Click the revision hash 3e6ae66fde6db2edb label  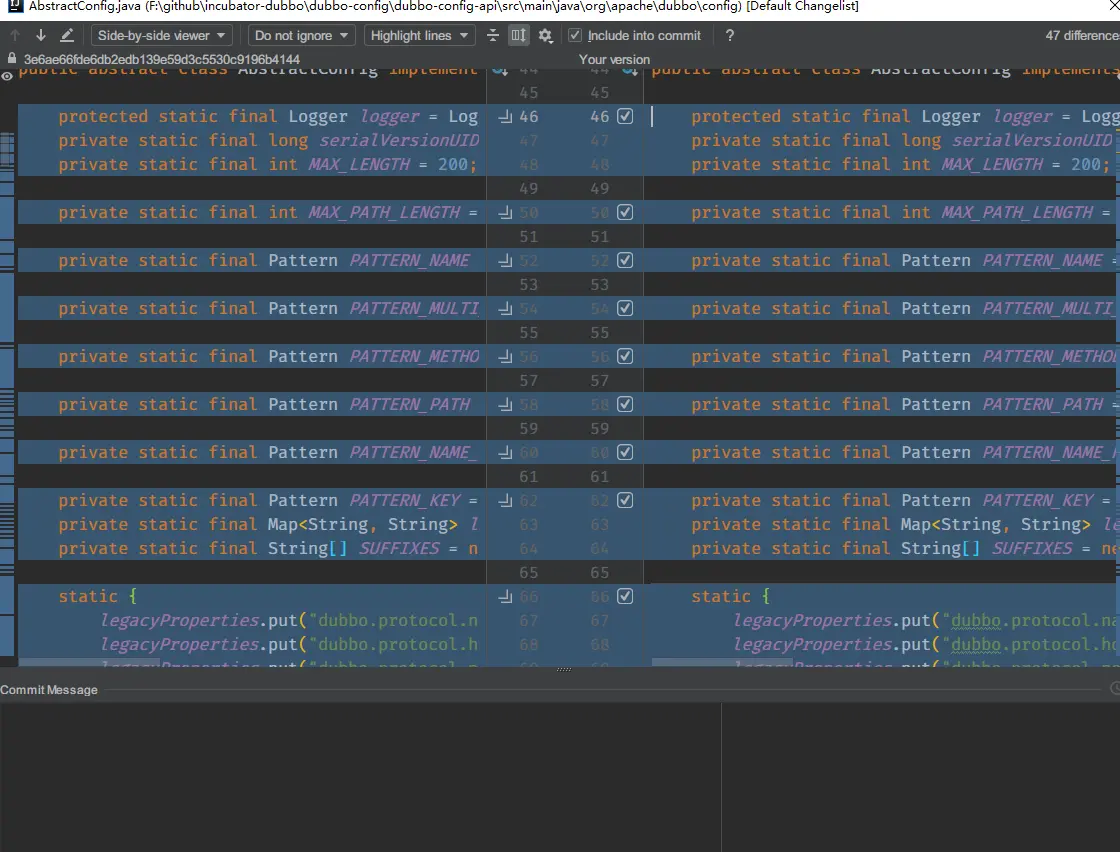click(x=161, y=59)
